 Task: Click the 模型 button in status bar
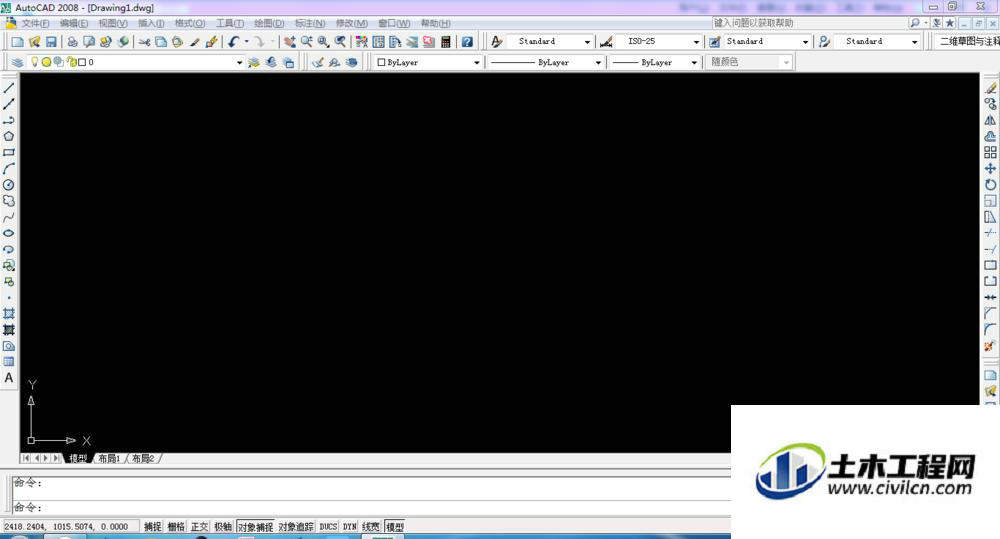pos(395,527)
